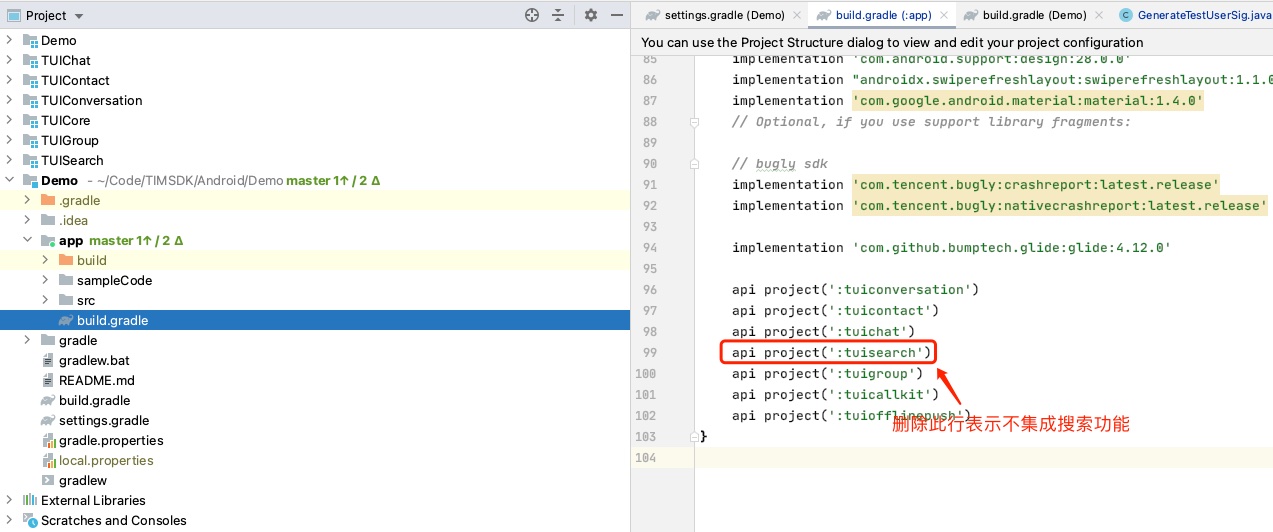Screen dimensions: 1273x532
Task: Expand the TUIChat module
Action: [10, 61]
